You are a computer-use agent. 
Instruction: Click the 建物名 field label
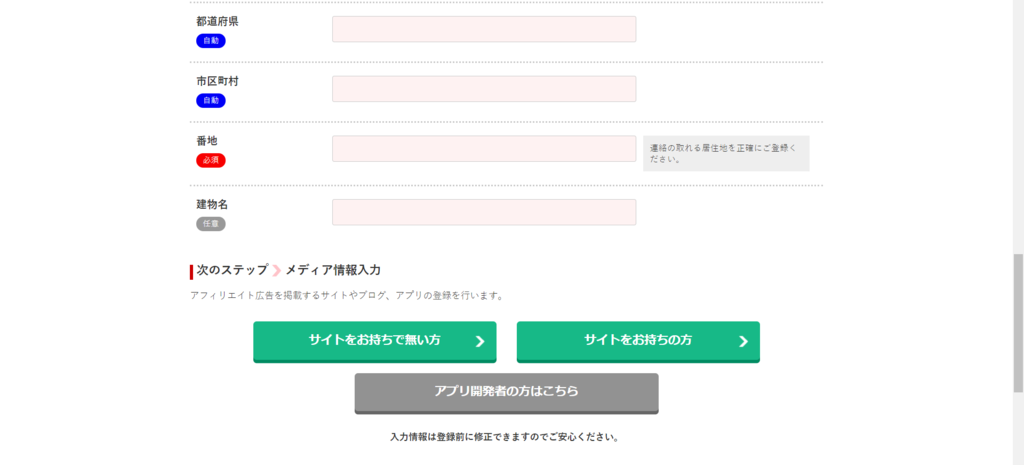pos(212,204)
